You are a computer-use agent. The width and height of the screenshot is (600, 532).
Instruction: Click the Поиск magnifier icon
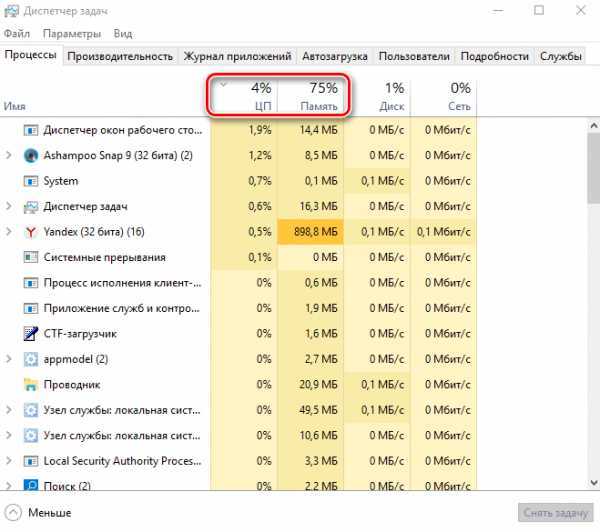click(x=31, y=485)
